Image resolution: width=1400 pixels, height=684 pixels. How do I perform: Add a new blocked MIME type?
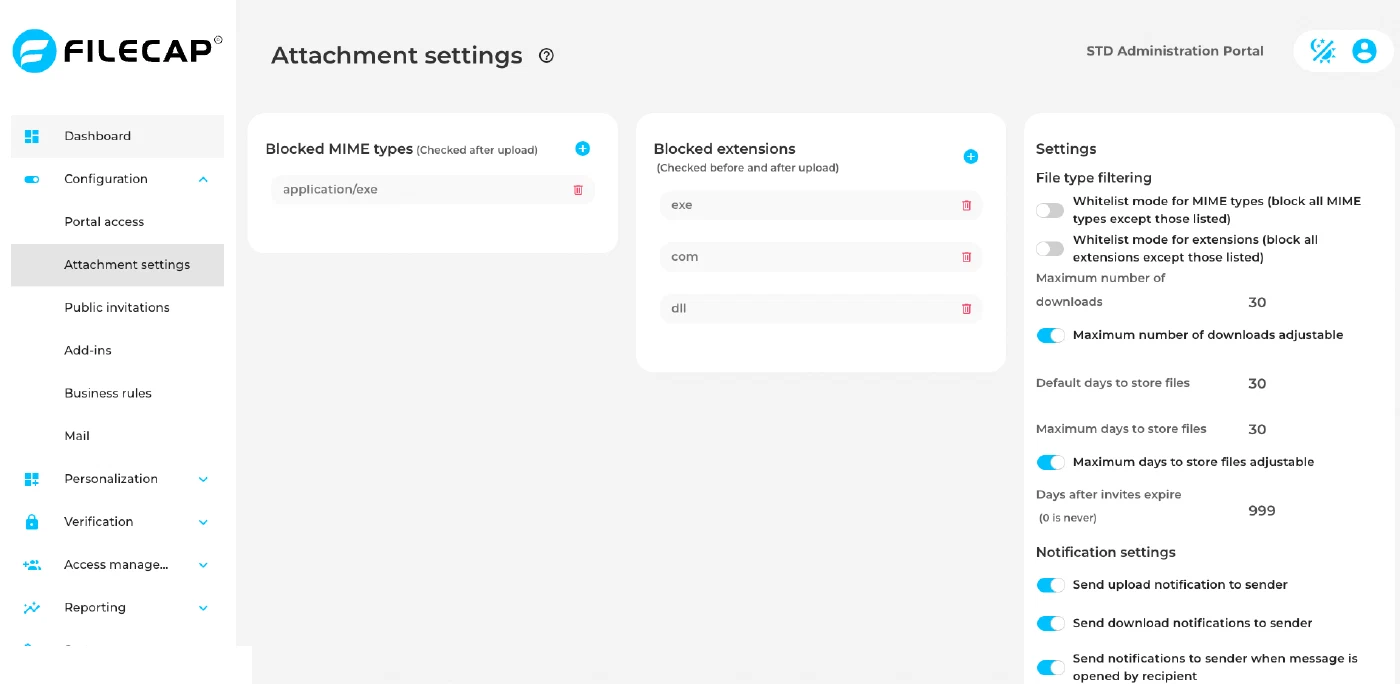(x=583, y=149)
